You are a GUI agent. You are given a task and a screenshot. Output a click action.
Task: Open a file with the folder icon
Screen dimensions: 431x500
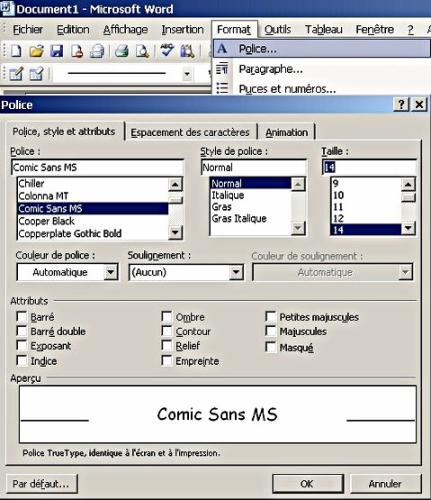click(x=36, y=51)
